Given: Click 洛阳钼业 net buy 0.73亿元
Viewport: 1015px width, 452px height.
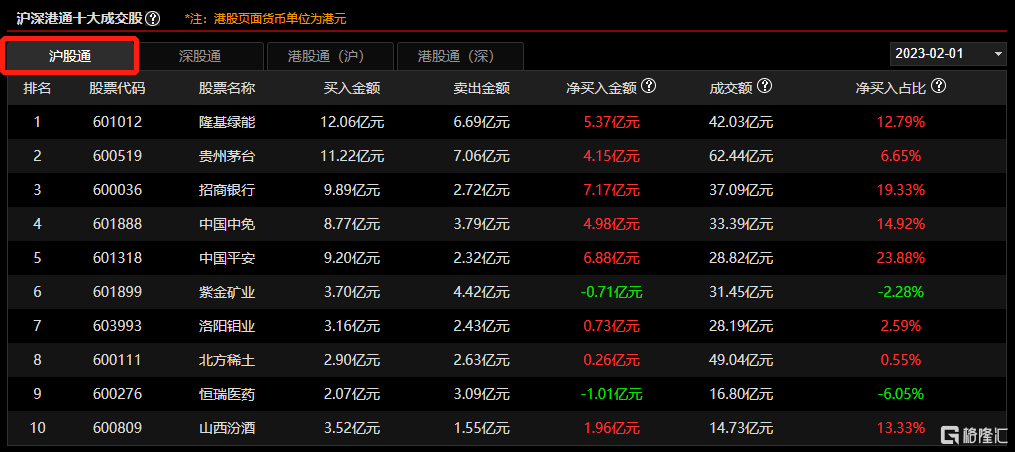Looking at the screenshot, I should pos(611,326).
